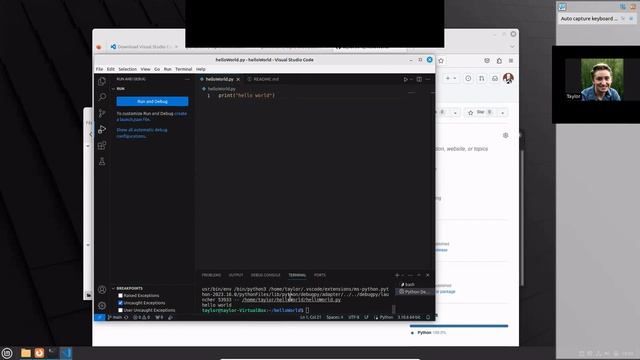Open the Manage gear in activity bar

tap(102, 306)
